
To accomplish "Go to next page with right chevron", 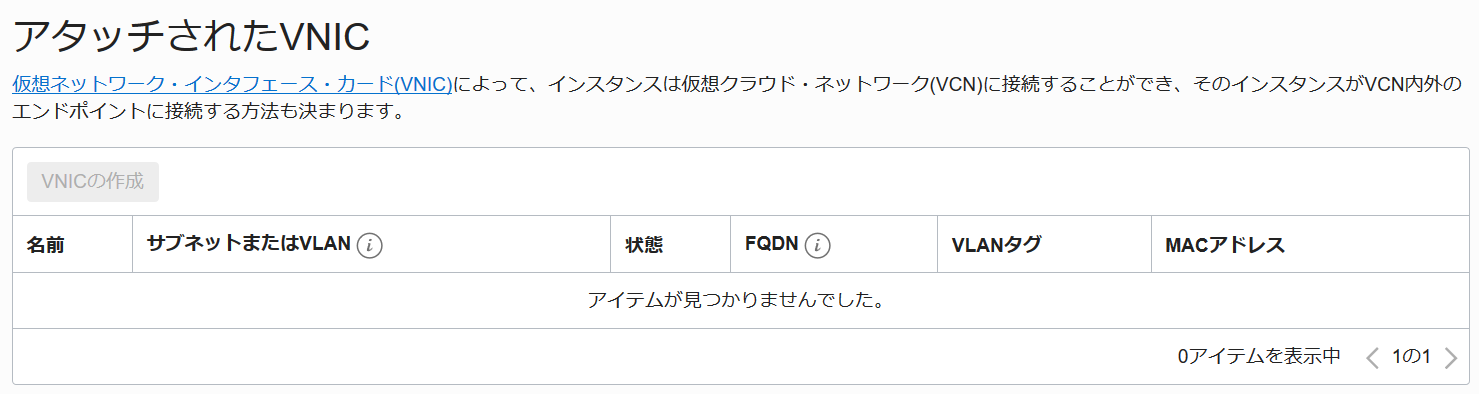I will pos(1451,357).
